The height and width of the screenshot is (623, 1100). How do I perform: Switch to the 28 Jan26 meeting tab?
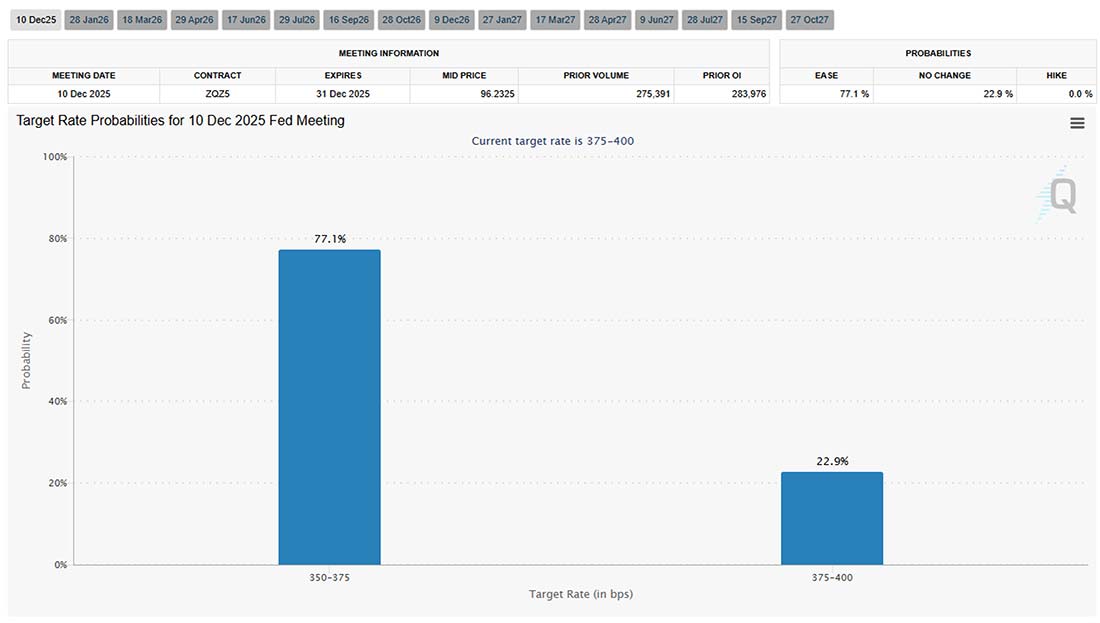click(x=88, y=18)
